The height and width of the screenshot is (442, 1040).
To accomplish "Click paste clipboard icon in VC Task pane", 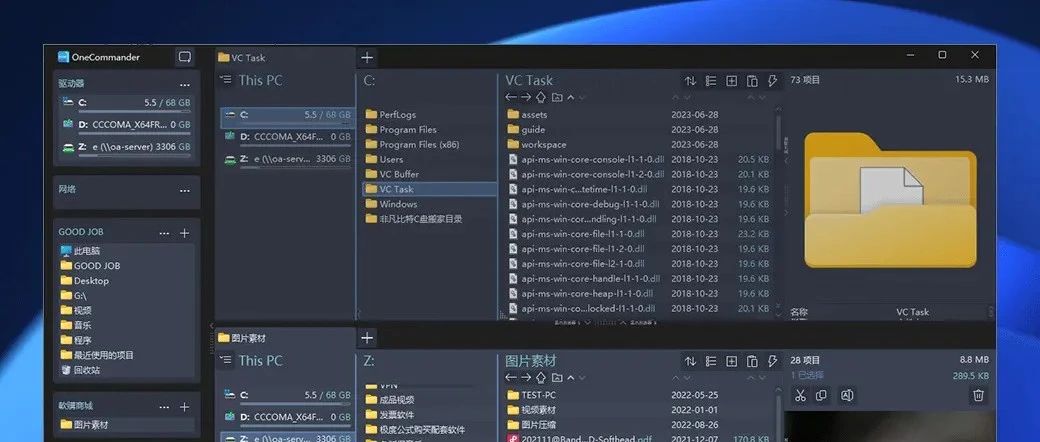I will tap(752, 81).
